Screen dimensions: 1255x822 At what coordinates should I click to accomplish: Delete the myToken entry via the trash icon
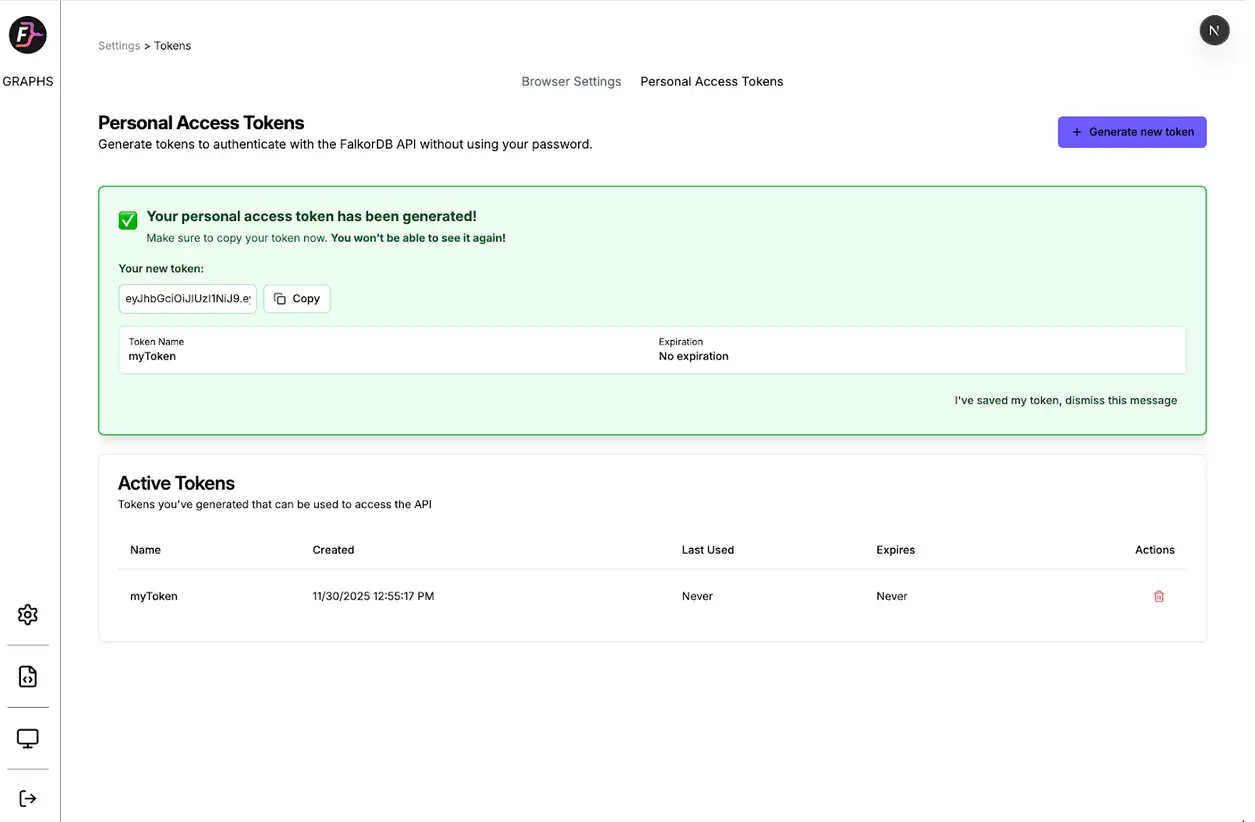coord(1159,596)
